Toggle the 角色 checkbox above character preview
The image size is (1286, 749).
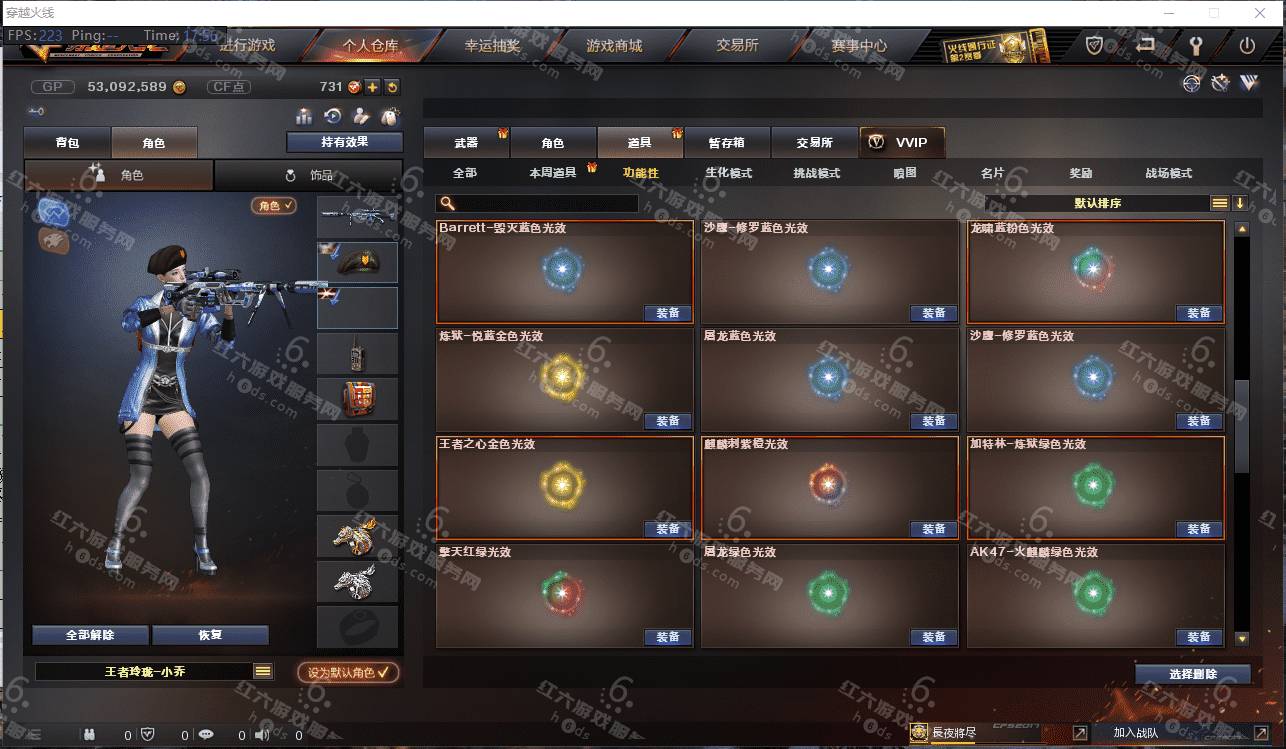tap(274, 205)
